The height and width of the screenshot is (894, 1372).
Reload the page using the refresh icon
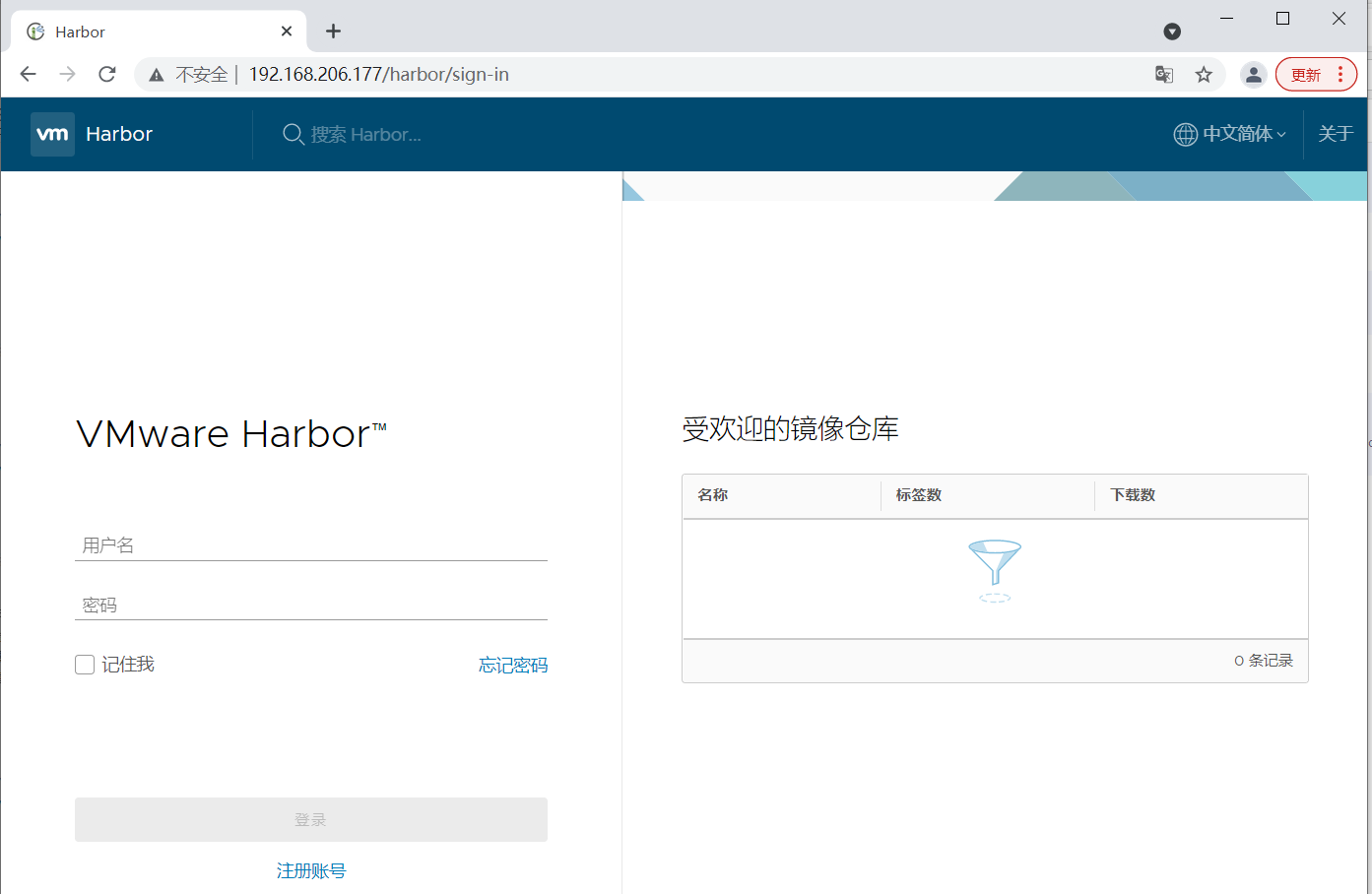pyautogui.click(x=106, y=74)
